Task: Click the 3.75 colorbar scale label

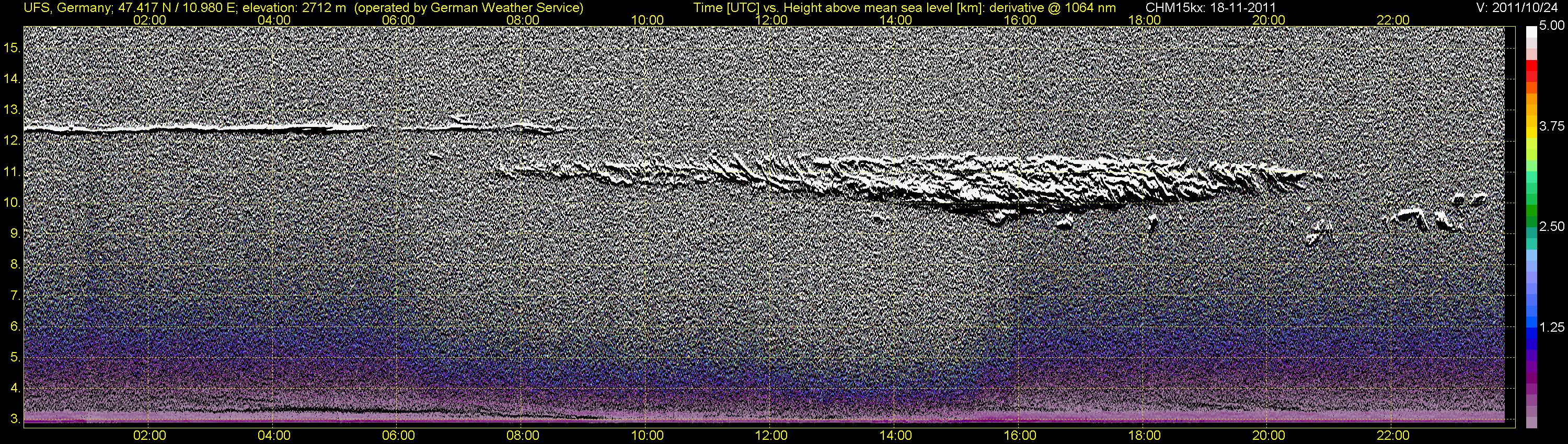Action: click(x=1552, y=126)
